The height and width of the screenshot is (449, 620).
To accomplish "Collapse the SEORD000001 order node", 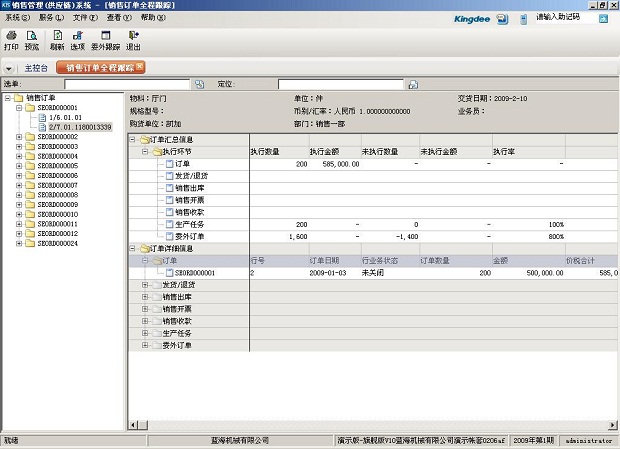I will tap(19, 108).
